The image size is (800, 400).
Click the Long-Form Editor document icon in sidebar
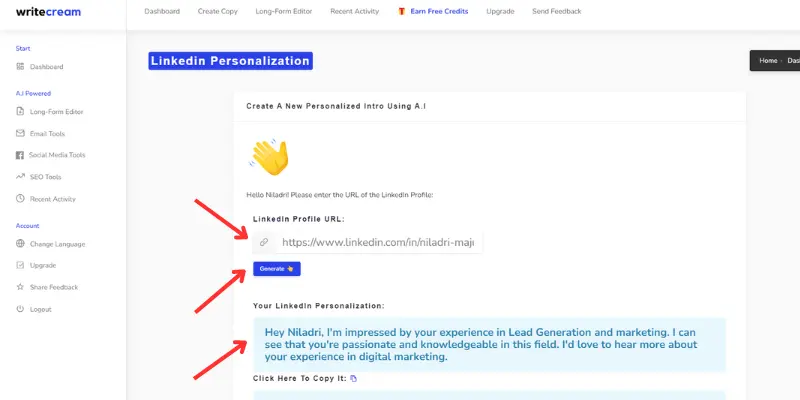20,111
